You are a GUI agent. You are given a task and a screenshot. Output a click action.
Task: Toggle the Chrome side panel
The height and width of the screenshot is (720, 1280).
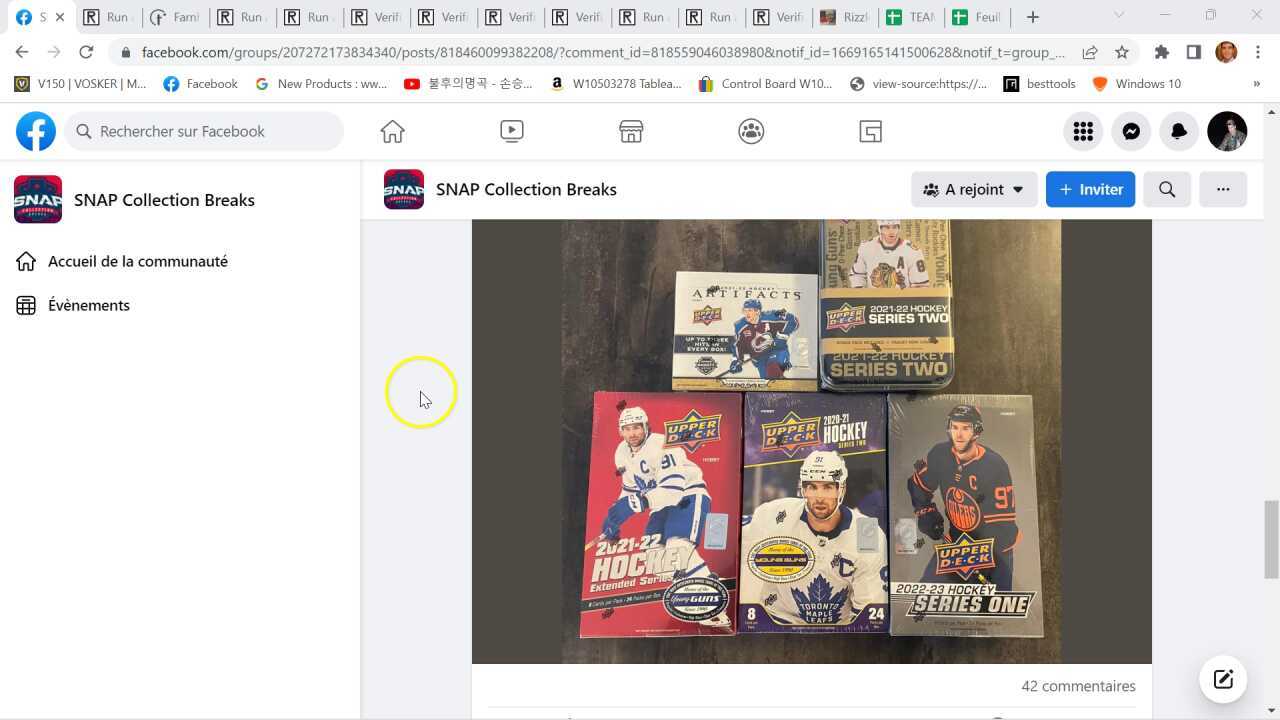click(1194, 52)
